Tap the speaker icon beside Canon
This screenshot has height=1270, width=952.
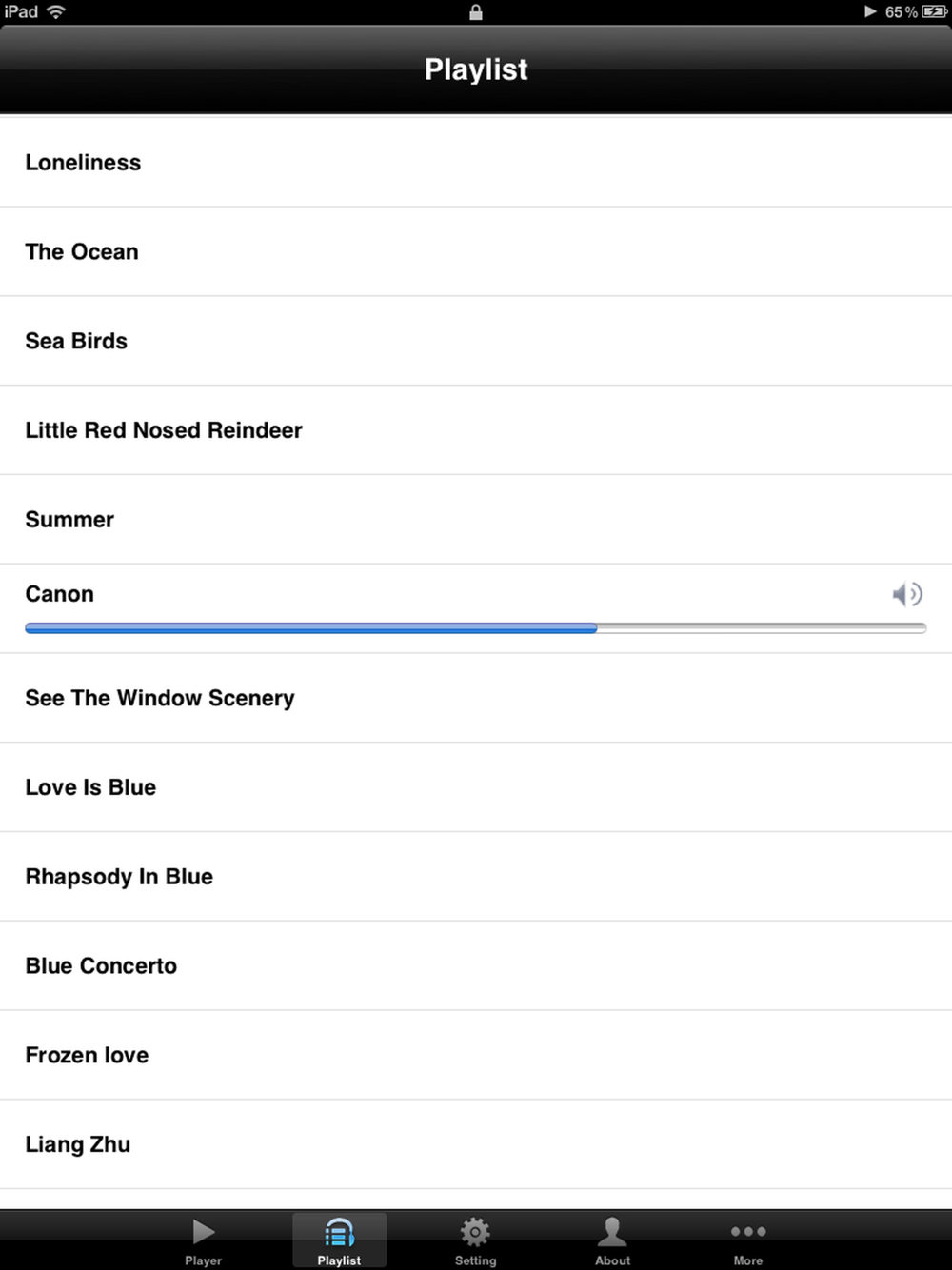point(907,594)
